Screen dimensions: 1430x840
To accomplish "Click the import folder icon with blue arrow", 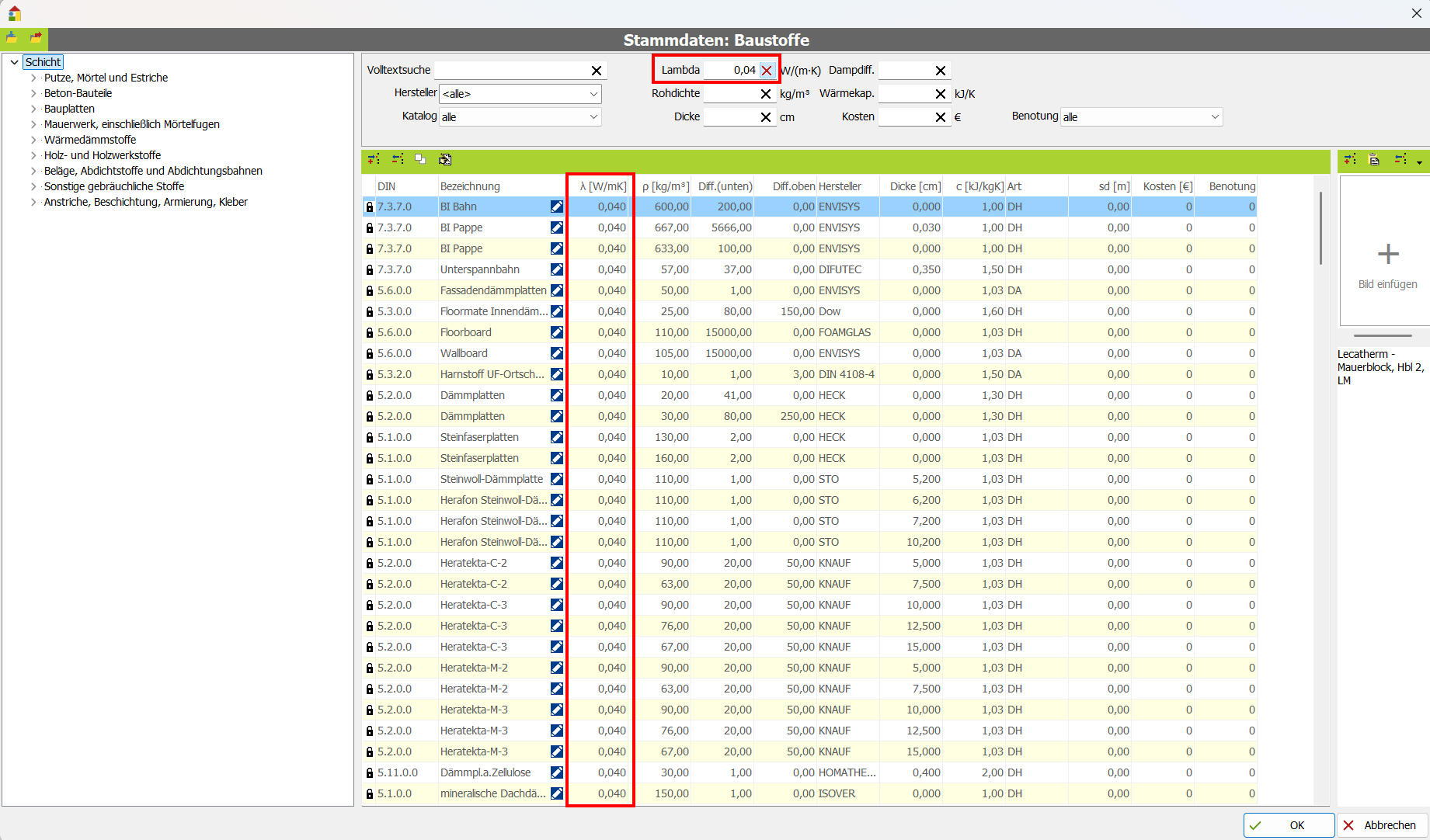I will (12, 37).
